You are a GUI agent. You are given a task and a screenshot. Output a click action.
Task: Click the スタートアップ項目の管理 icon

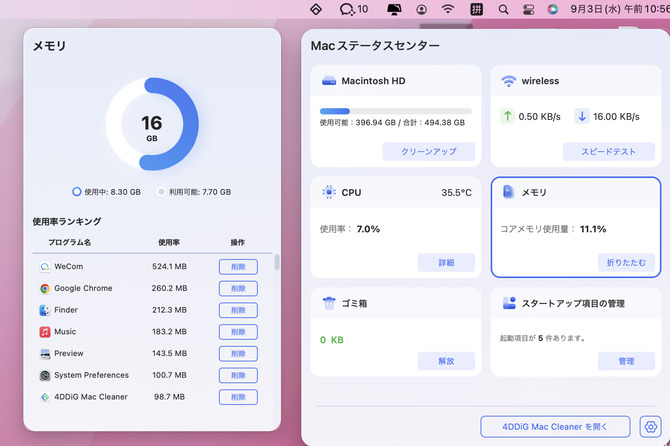pos(509,303)
